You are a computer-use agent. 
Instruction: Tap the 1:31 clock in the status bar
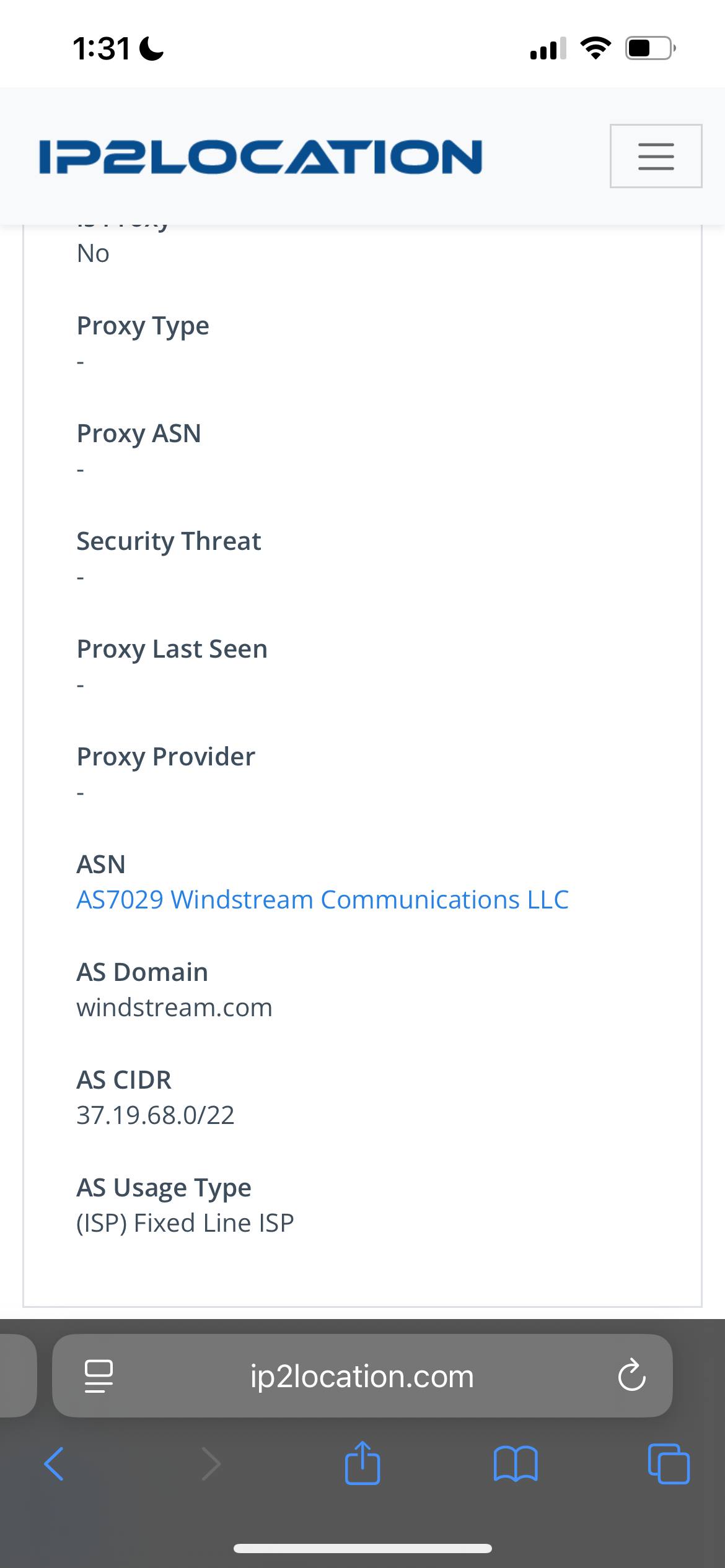pyautogui.click(x=101, y=48)
